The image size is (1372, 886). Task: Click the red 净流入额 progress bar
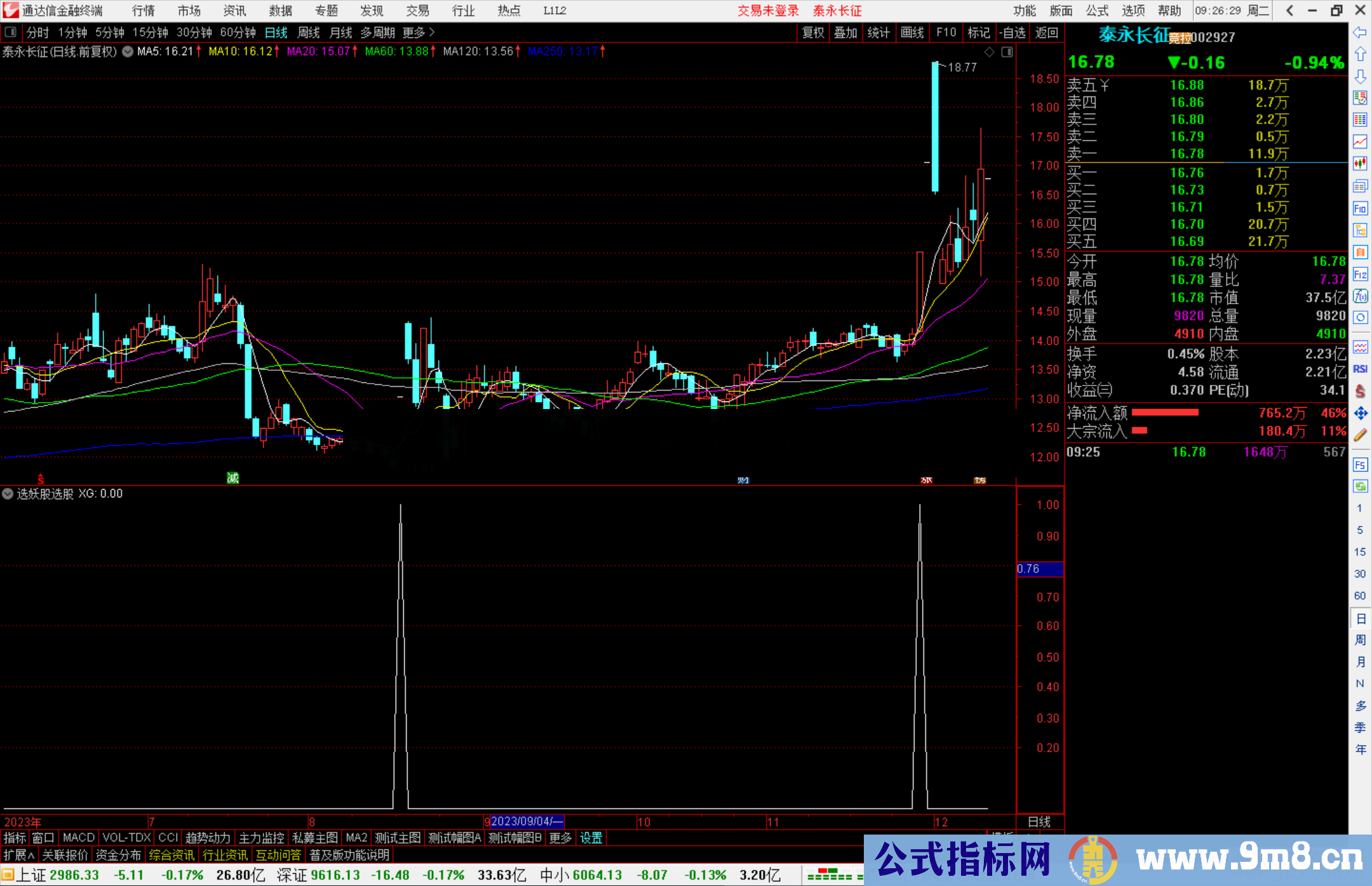click(1164, 413)
